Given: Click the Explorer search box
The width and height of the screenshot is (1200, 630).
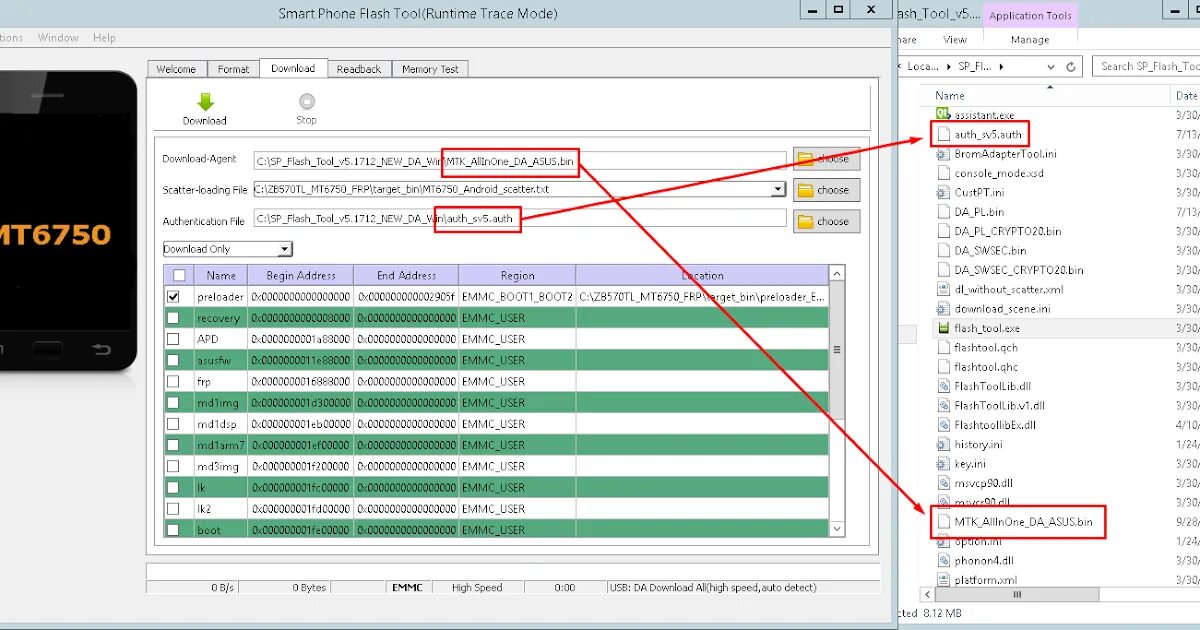Looking at the screenshot, I should point(1145,67).
